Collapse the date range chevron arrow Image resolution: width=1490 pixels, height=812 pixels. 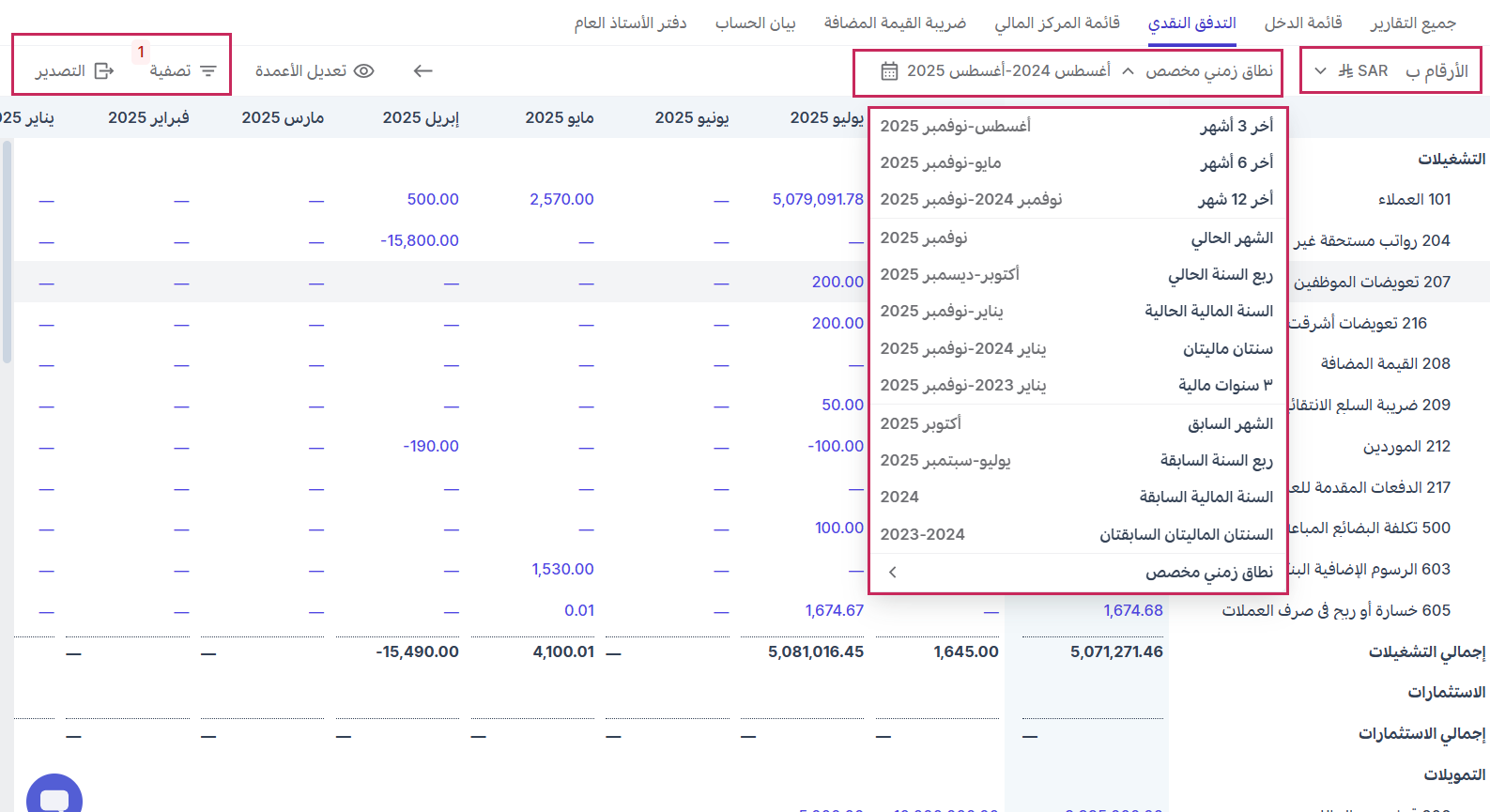[1128, 71]
